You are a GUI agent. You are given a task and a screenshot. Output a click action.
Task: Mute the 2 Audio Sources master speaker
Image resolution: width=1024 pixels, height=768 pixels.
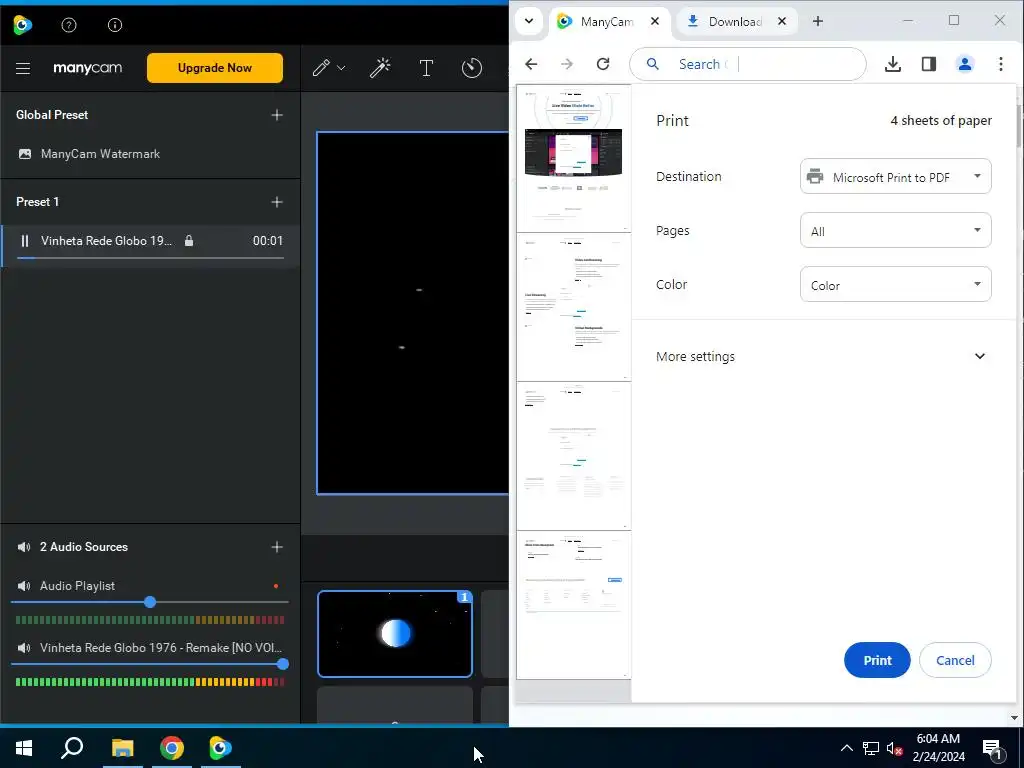coord(24,547)
